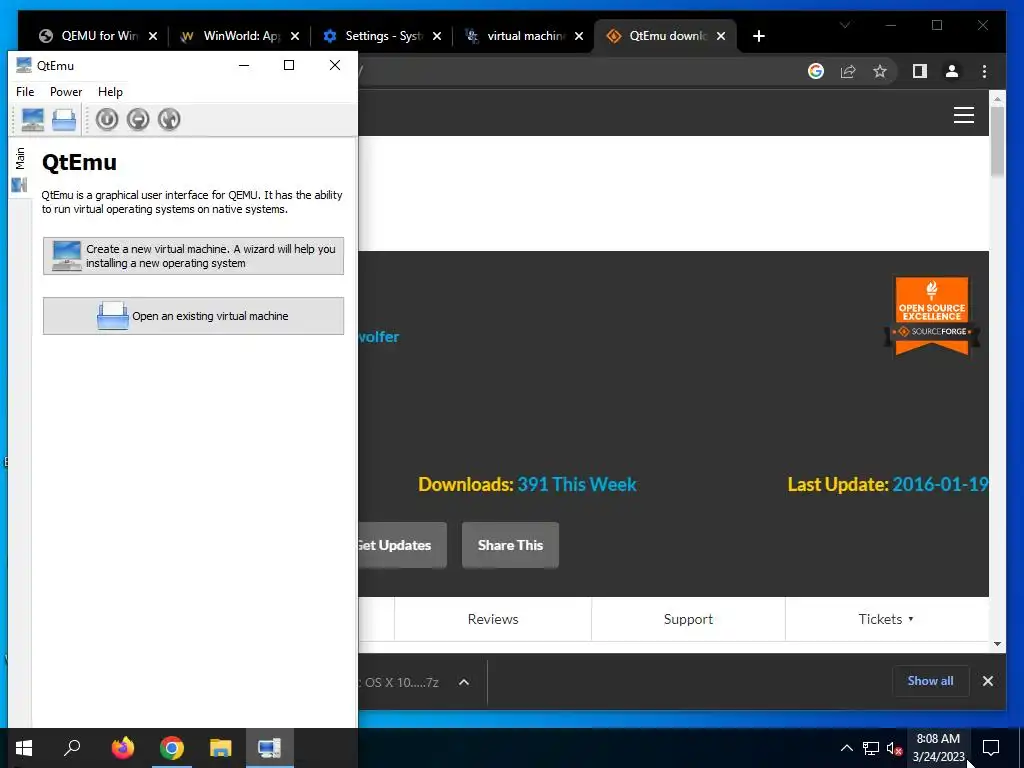Open the Windows Start menu

click(24, 748)
